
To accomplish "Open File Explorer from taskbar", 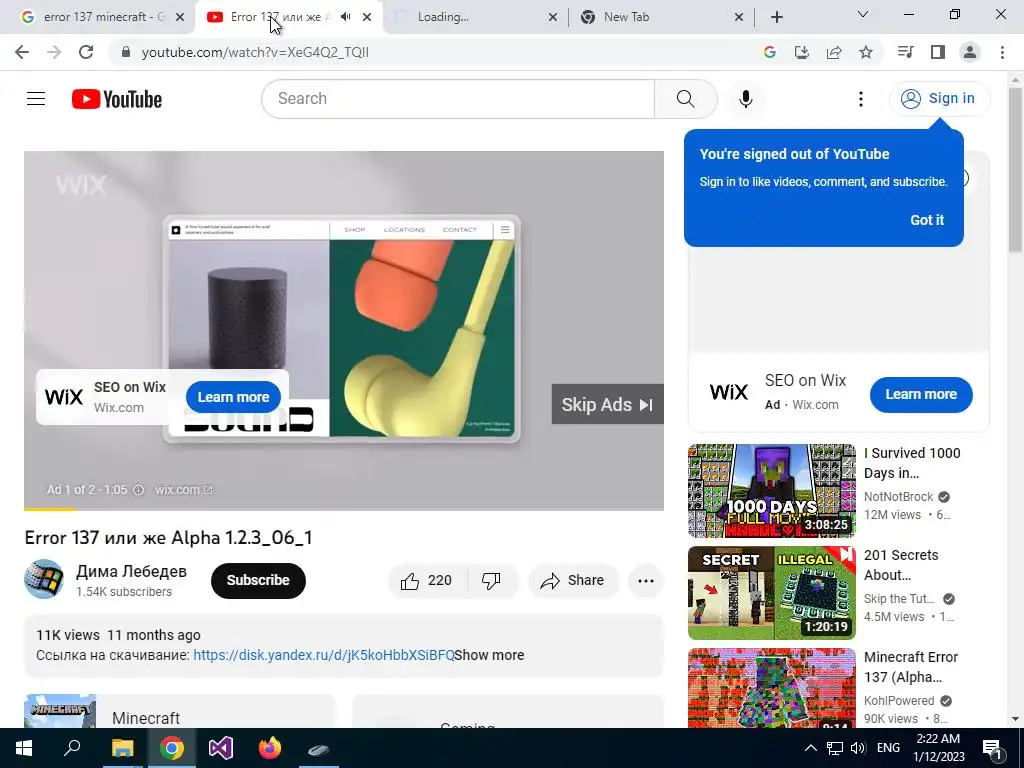I will (x=122, y=748).
